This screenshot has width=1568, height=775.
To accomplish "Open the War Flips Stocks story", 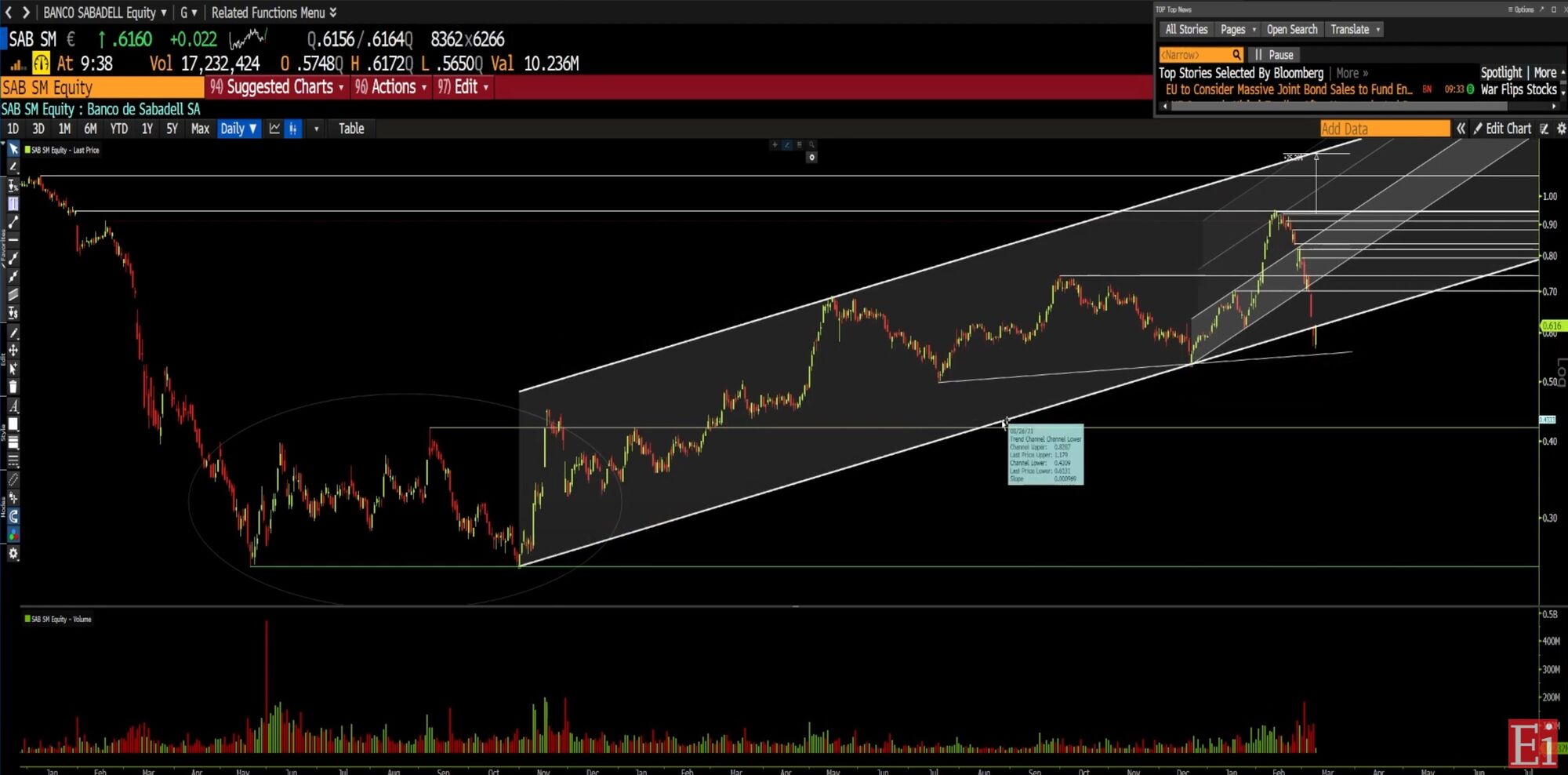I will tap(1519, 89).
